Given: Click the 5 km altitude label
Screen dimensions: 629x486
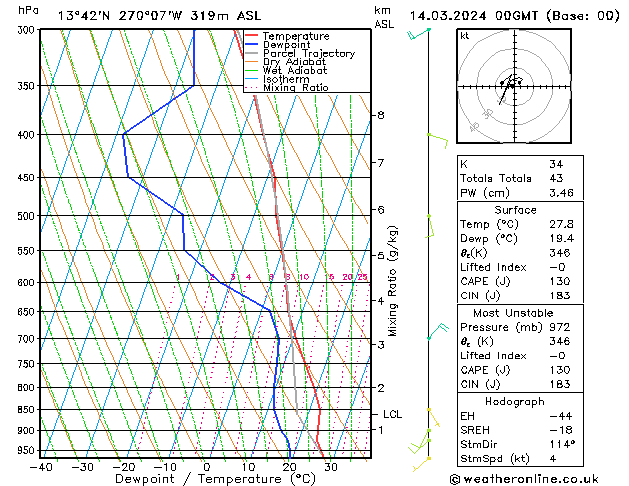Looking at the screenshot, I should pos(381,255).
